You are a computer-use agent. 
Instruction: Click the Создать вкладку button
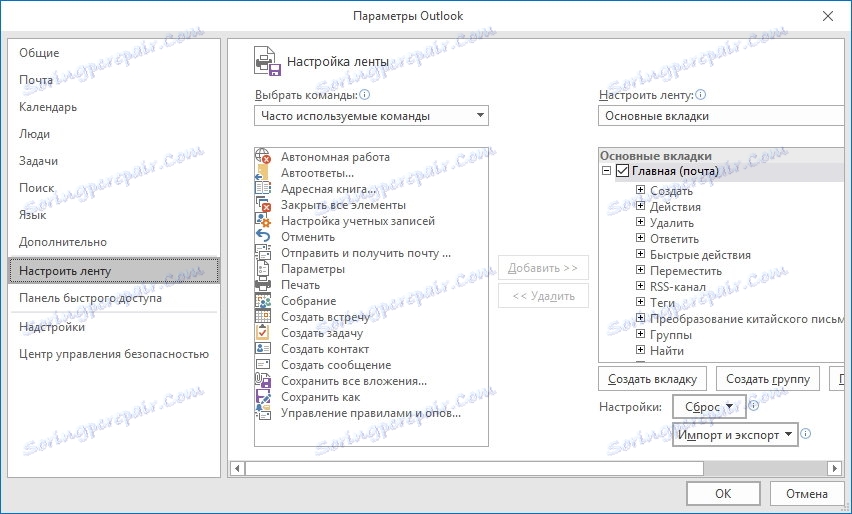click(x=653, y=379)
